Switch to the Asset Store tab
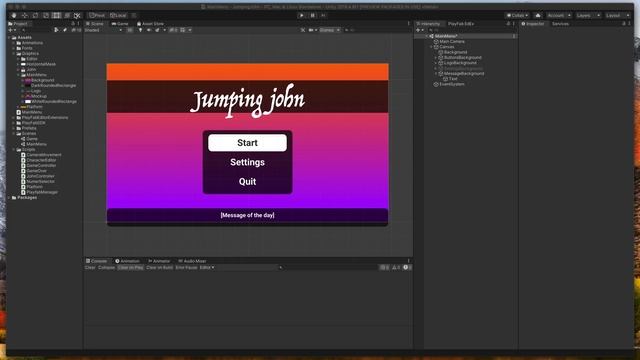 150,24
